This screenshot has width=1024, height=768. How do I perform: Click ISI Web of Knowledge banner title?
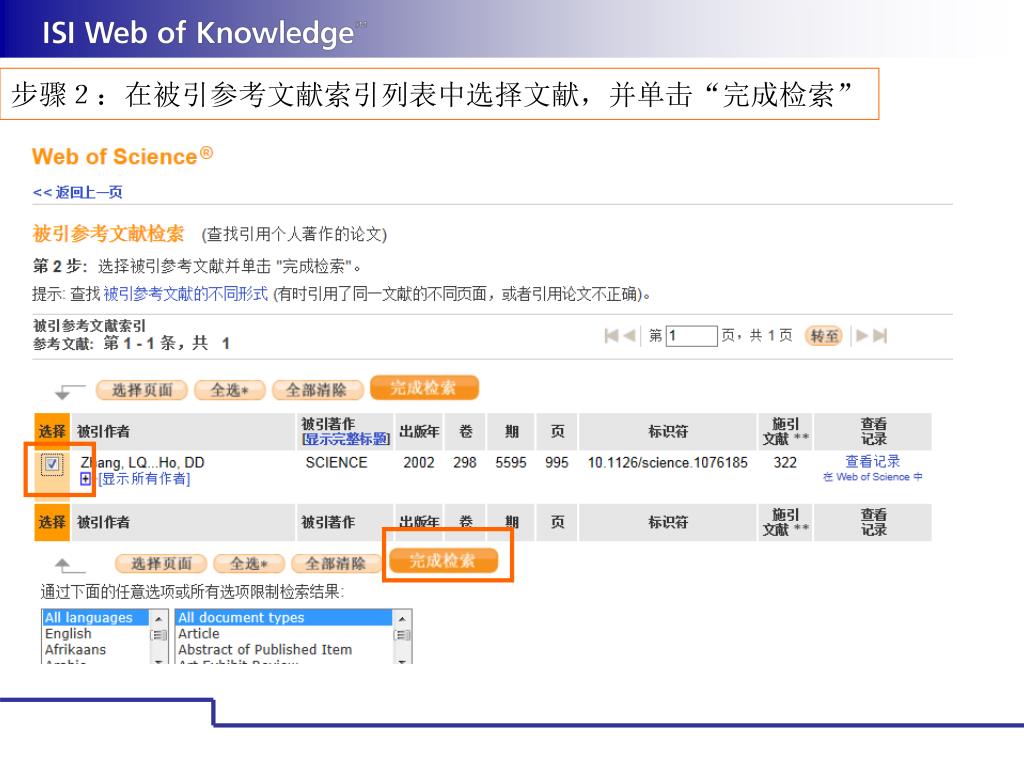point(198,33)
